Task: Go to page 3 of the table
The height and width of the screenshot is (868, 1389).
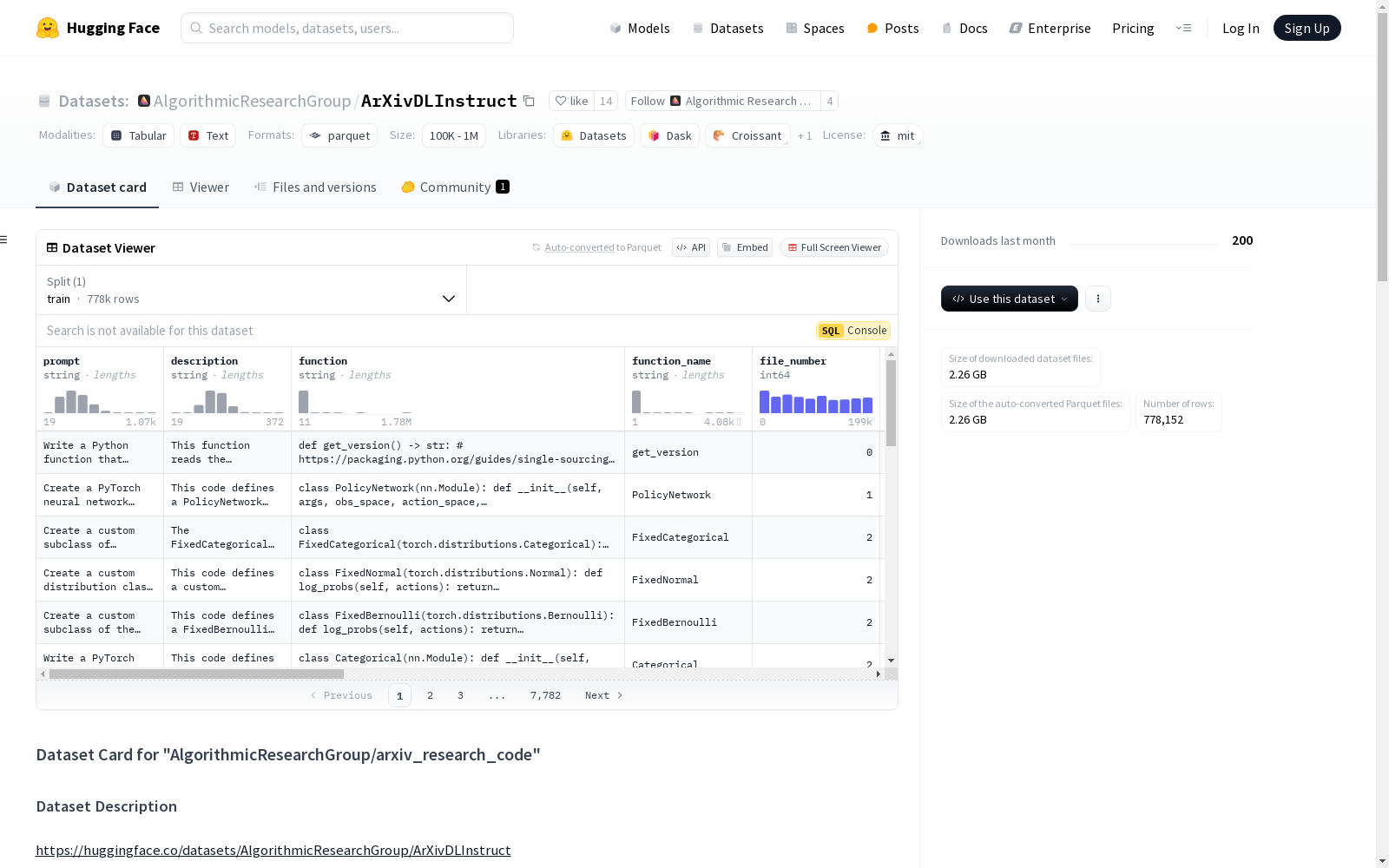Action: (460, 695)
